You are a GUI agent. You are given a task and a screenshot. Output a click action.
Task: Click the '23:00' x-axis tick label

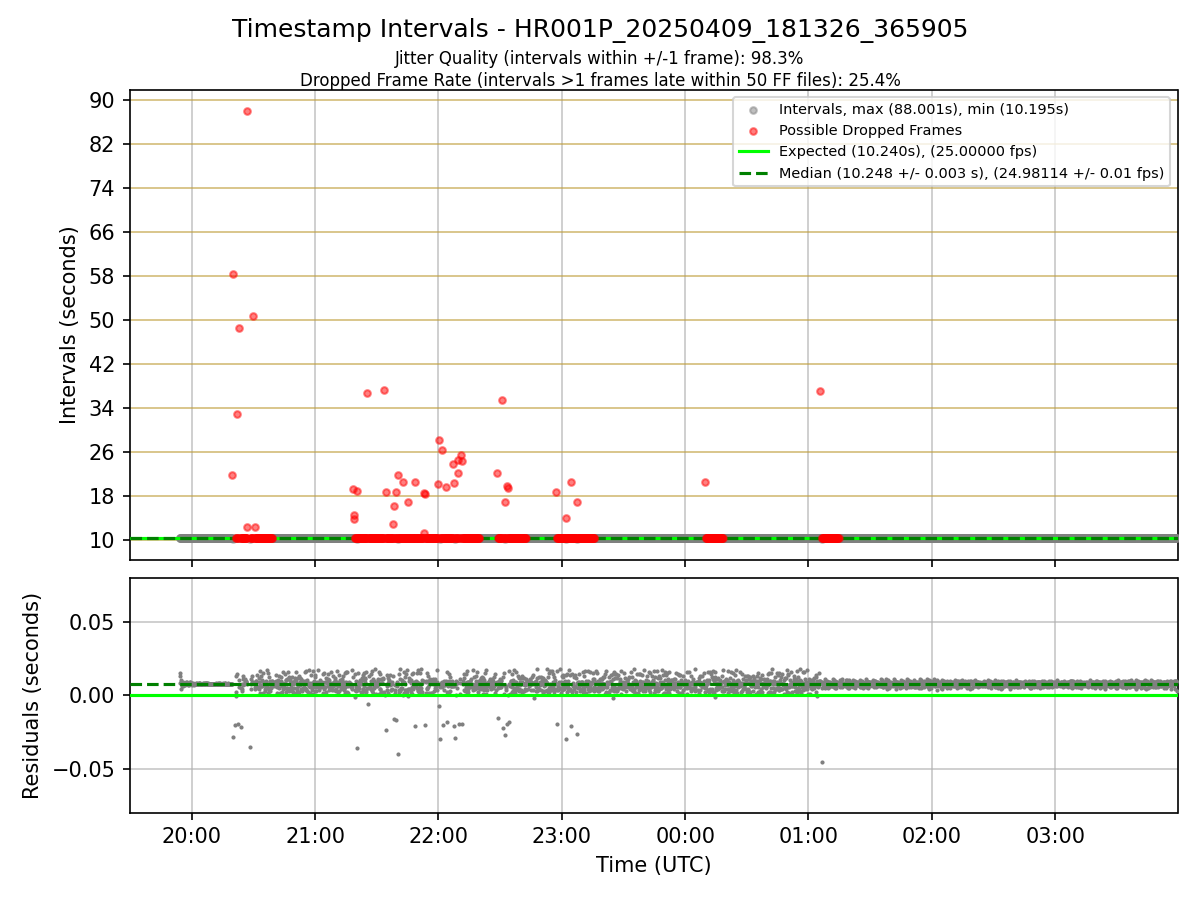click(x=561, y=835)
